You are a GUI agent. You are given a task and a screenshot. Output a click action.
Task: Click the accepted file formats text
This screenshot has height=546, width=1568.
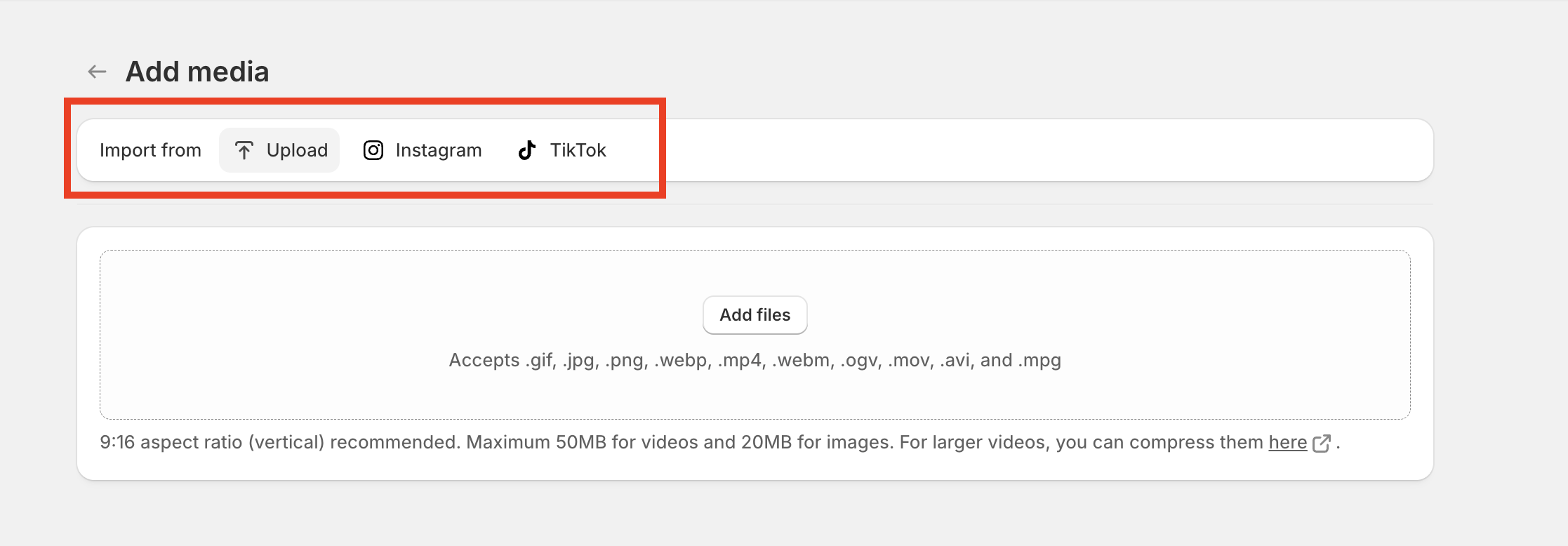pyautogui.click(x=755, y=360)
